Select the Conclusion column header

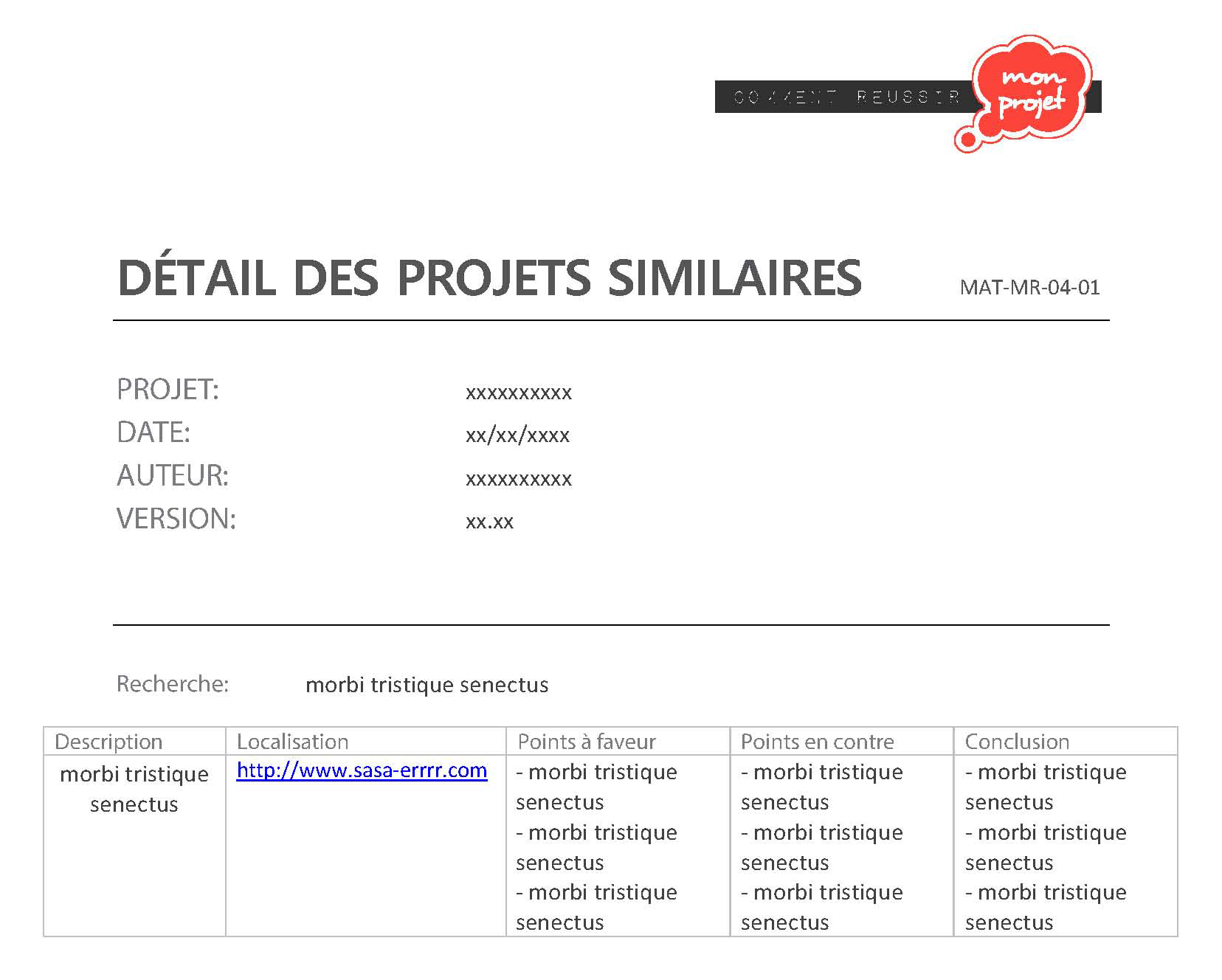(1017, 742)
